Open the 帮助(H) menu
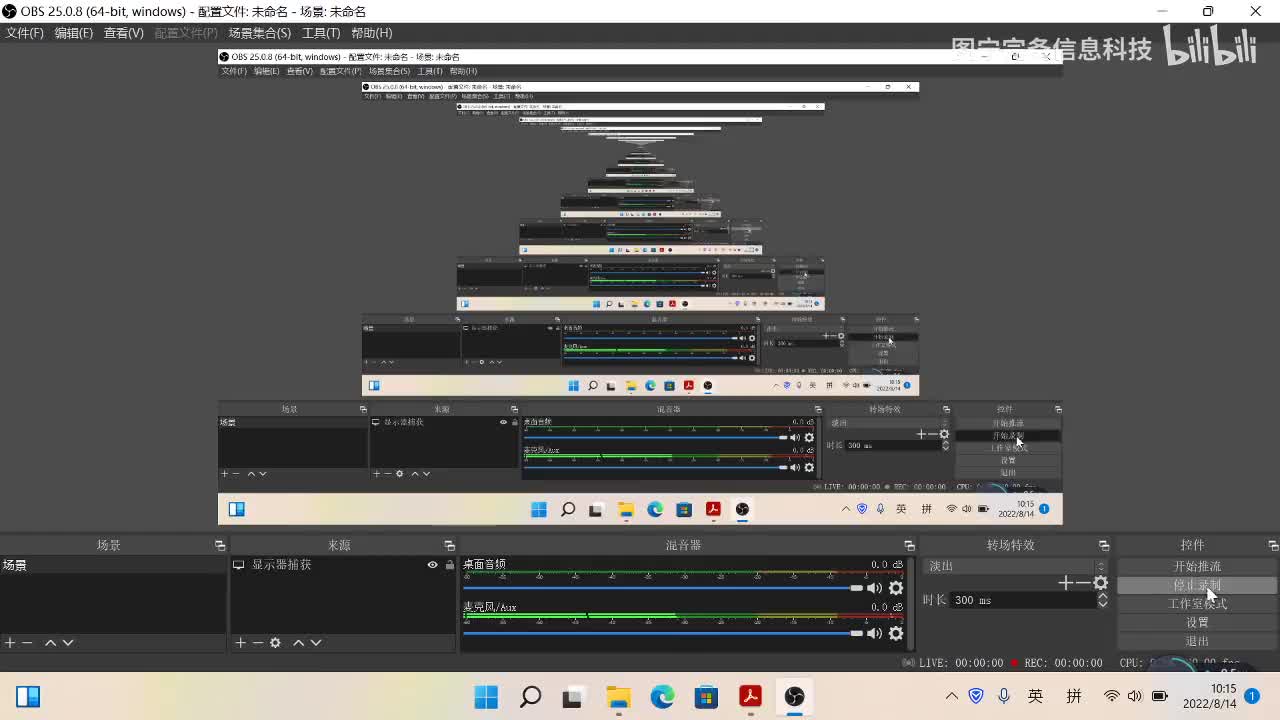The width and height of the screenshot is (1280, 720). 372,33
